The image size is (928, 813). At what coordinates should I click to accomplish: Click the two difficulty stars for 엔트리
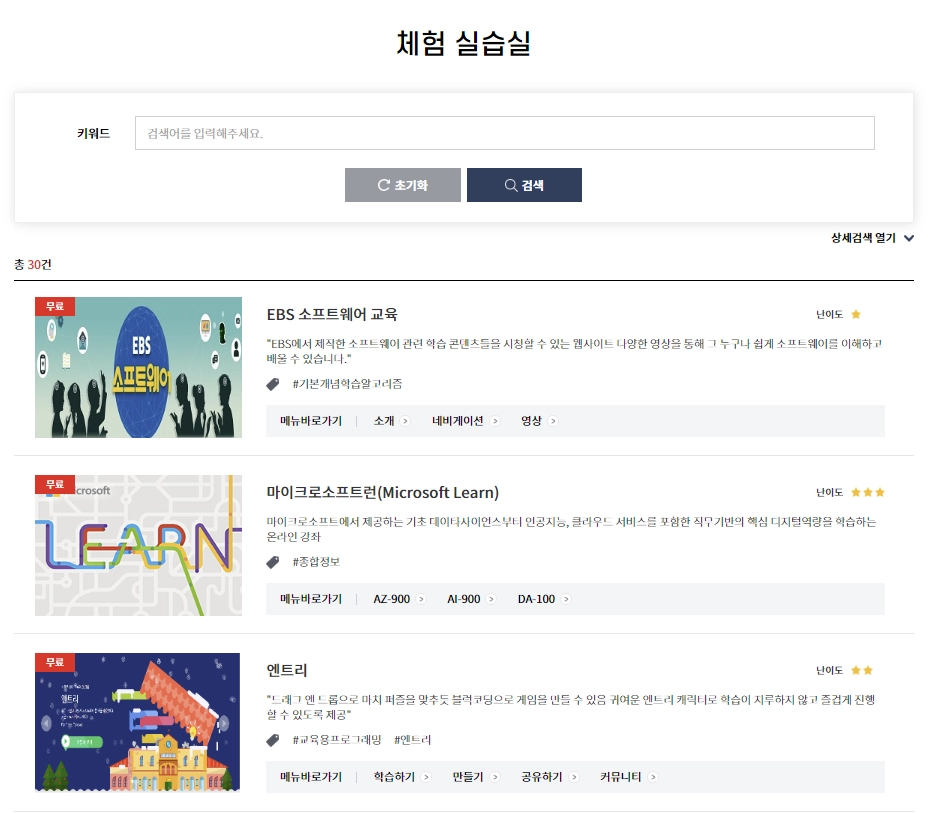[x=862, y=670]
